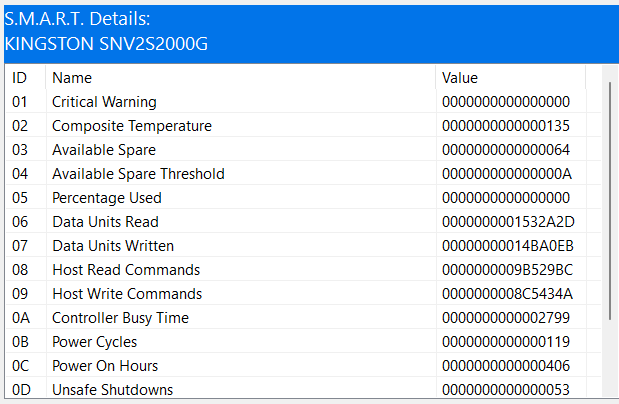The image size is (619, 404).
Task: Select the Power On Hours row
Action: pos(303,366)
